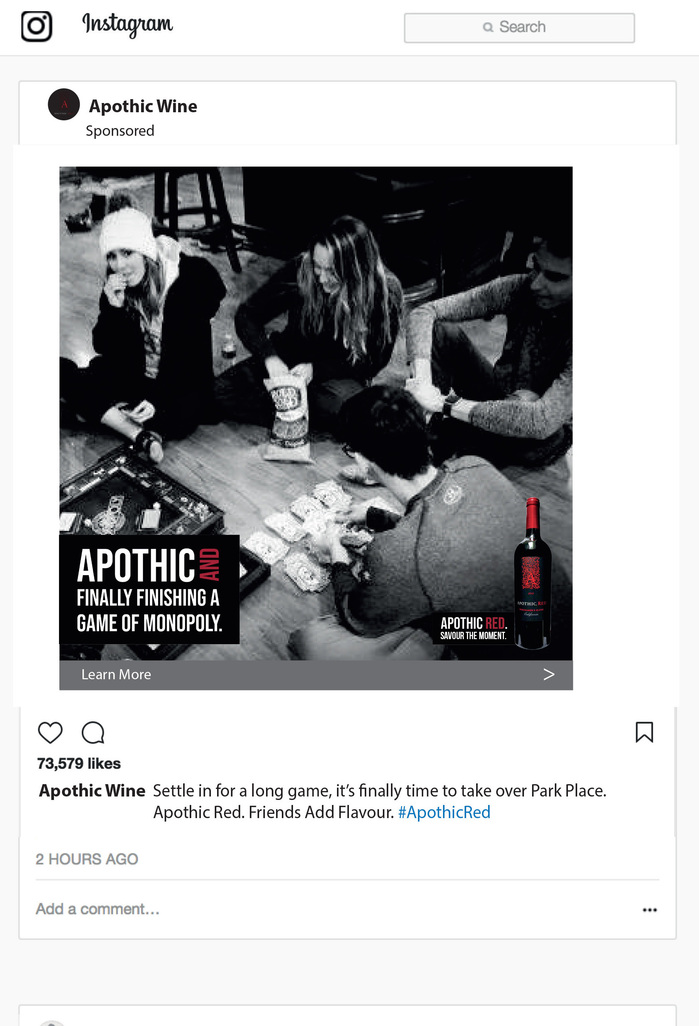Click the Monopoly ad photo thumbnail
The width and height of the screenshot is (699, 1026).
click(x=315, y=413)
